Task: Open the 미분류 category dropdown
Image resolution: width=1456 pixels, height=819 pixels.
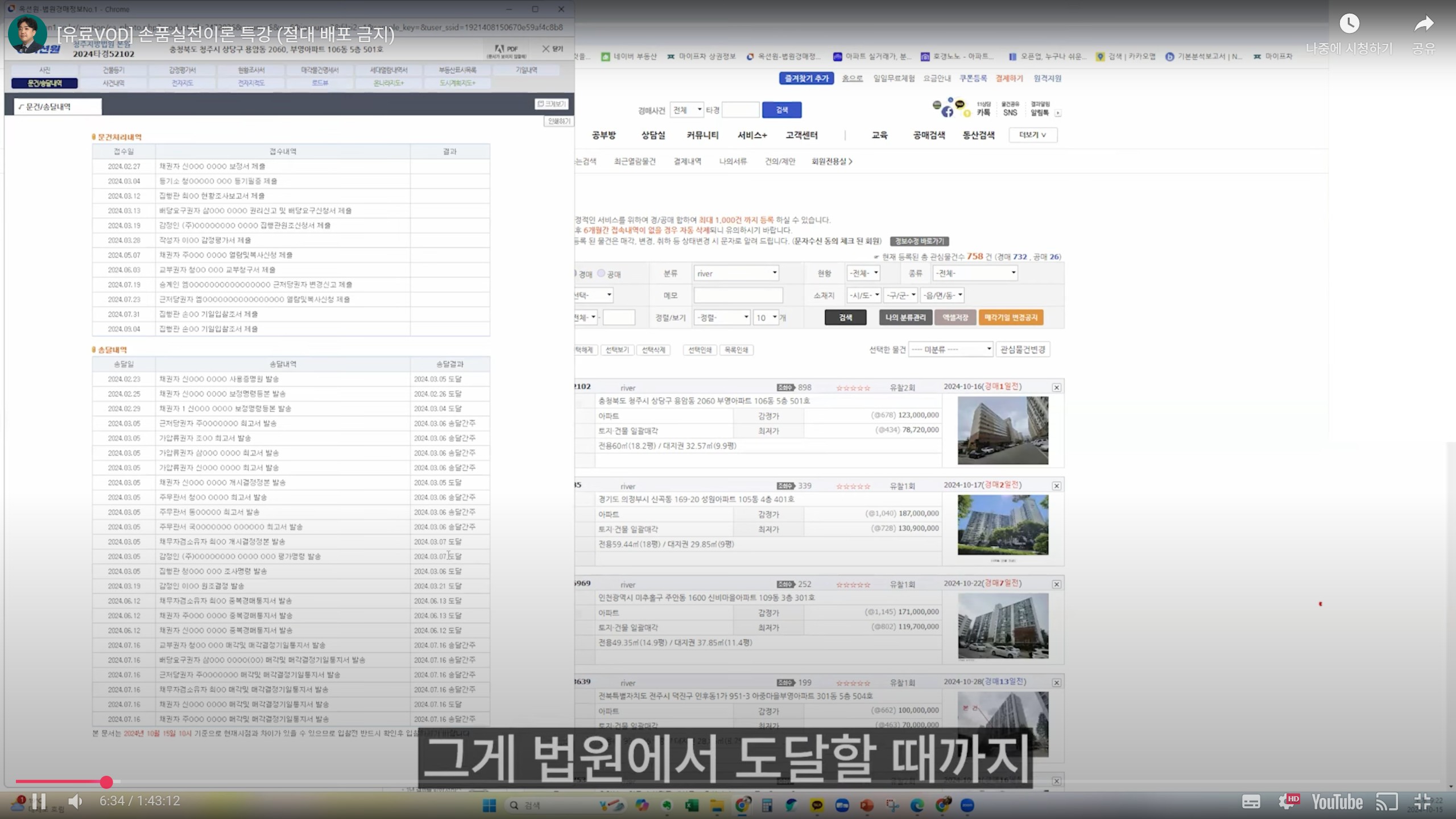Action: point(950,349)
